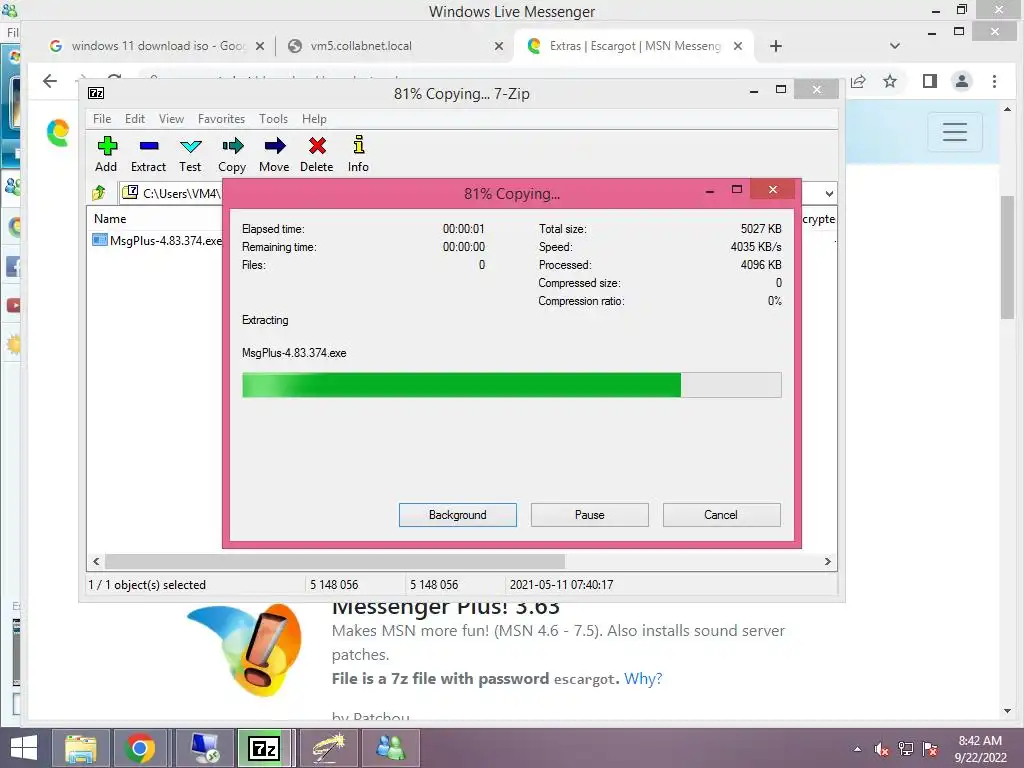Click the Background button

[458, 515]
